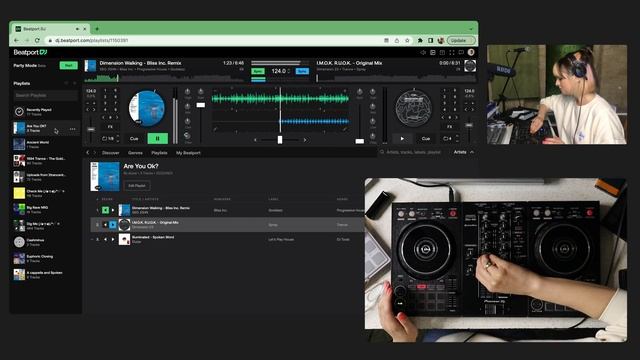This screenshot has width=640, height=360.
Task: Click the left channel volume fader handle
Action: pyautogui.click(x=200, y=105)
